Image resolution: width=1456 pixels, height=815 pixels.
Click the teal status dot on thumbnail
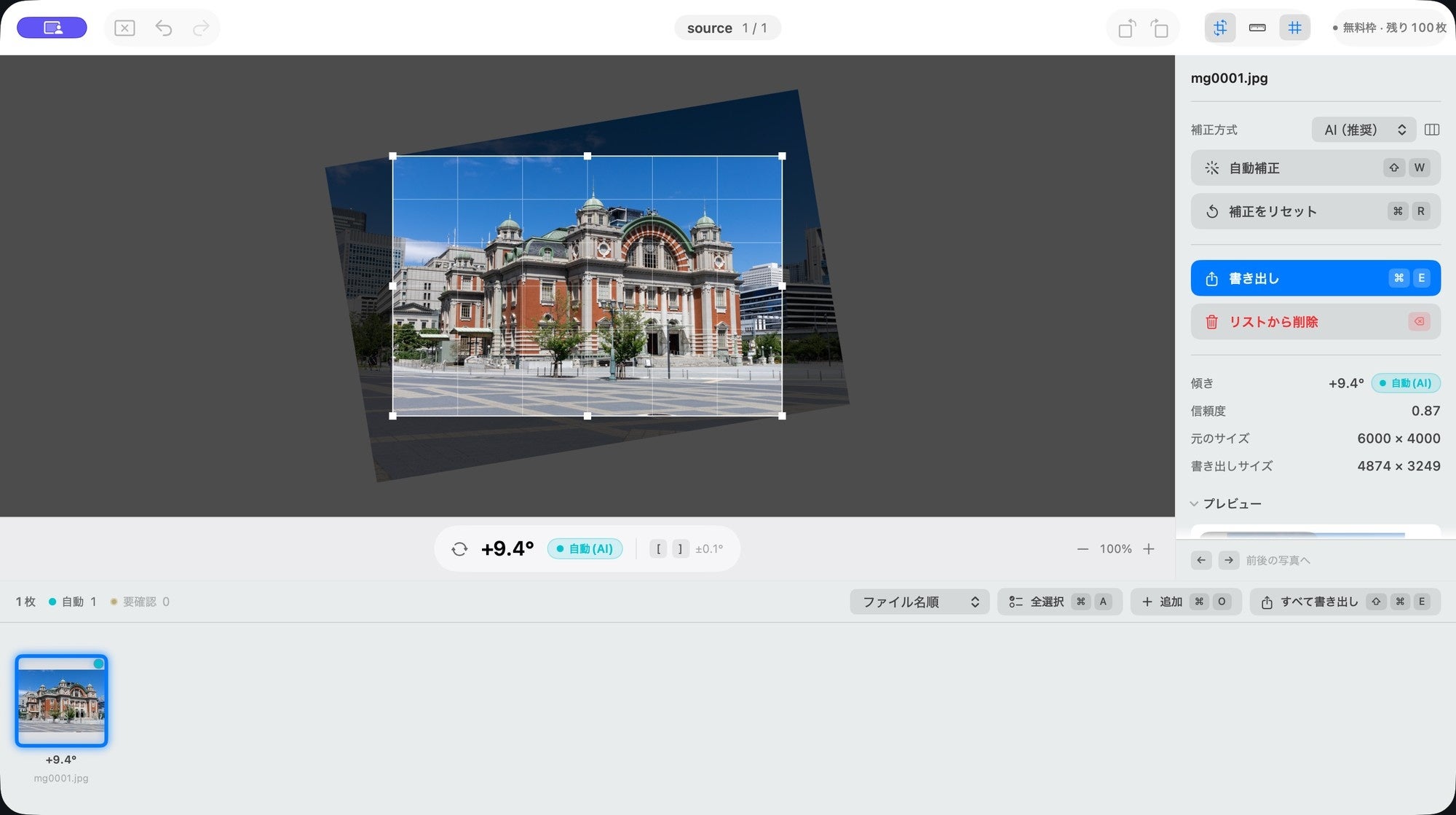tap(98, 664)
